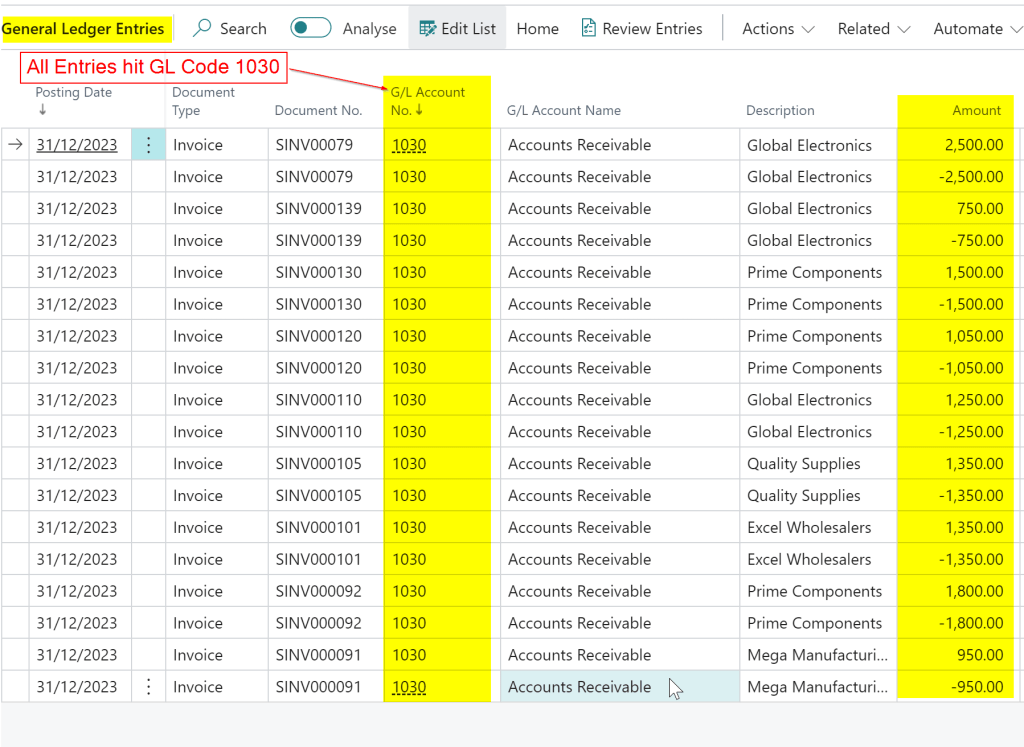The image size is (1024, 747).
Task: Click the sort arrow in G/L Account No. header
Action: pos(419,110)
